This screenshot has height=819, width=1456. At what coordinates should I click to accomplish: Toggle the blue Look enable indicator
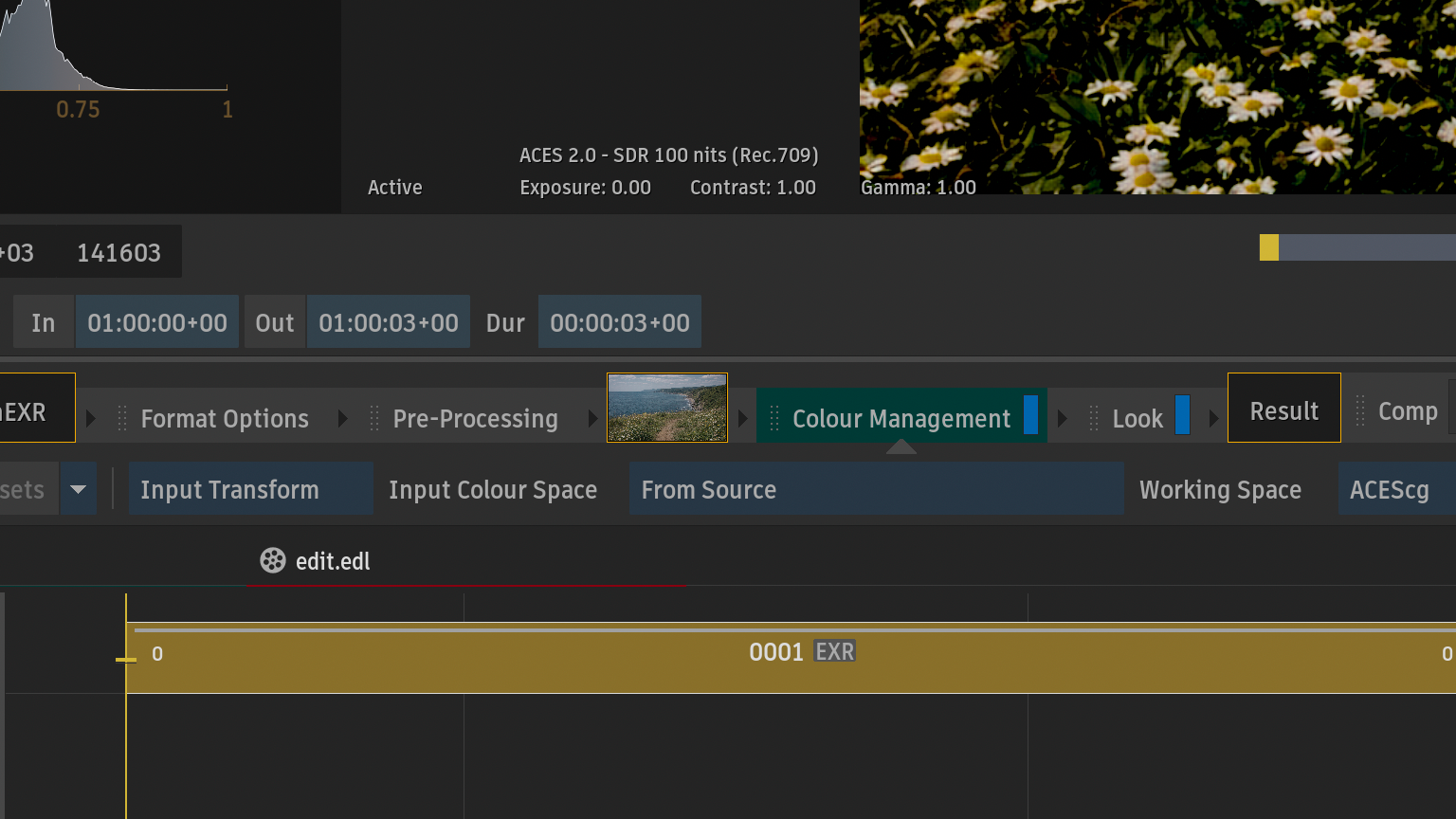tap(1182, 415)
